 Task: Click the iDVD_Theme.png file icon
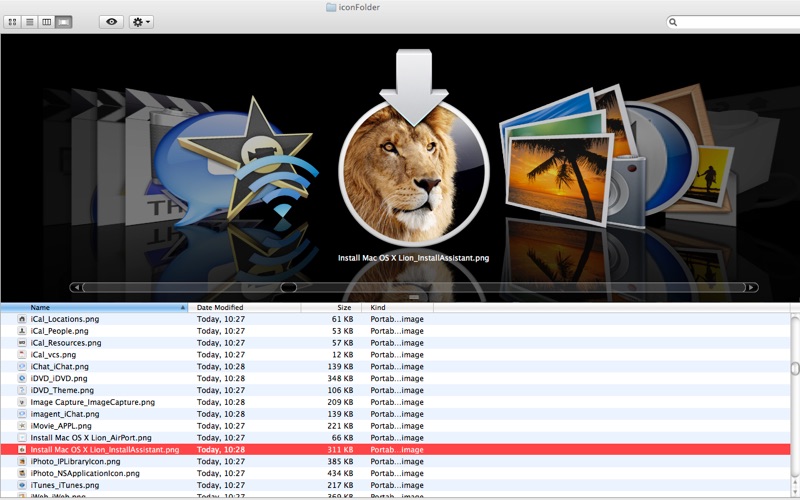pyautogui.click(x=22, y=390)
